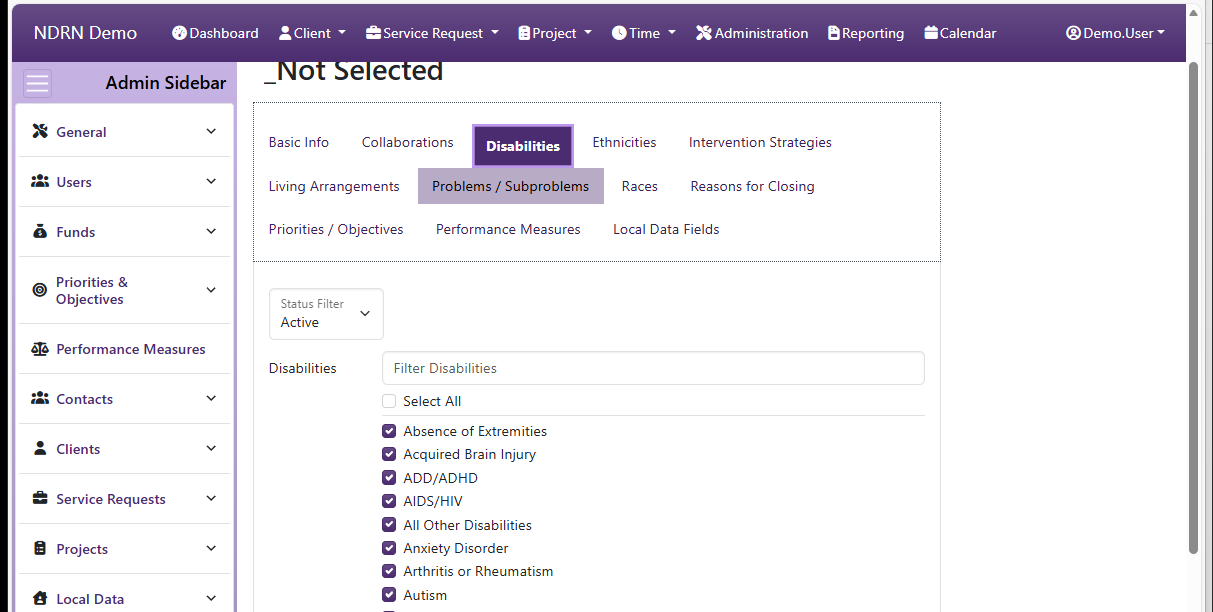Expand Priorities & Objectives sidebar chevron

pyautogui.click(x=211, y=289)
